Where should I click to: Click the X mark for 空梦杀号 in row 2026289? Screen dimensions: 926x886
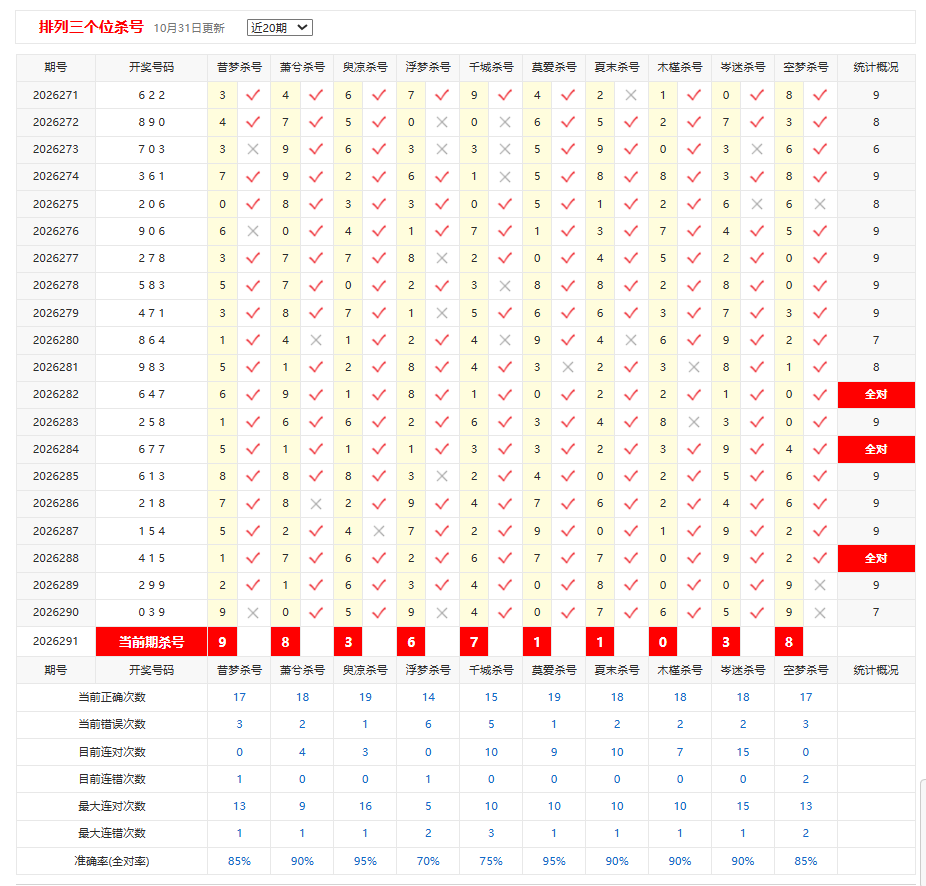[820, 585]
